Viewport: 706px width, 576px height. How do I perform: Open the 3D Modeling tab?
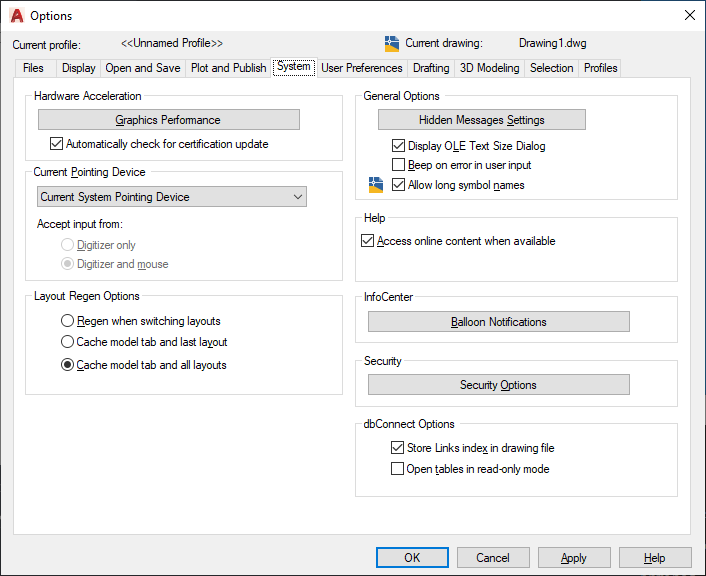[x=489, y=68]
